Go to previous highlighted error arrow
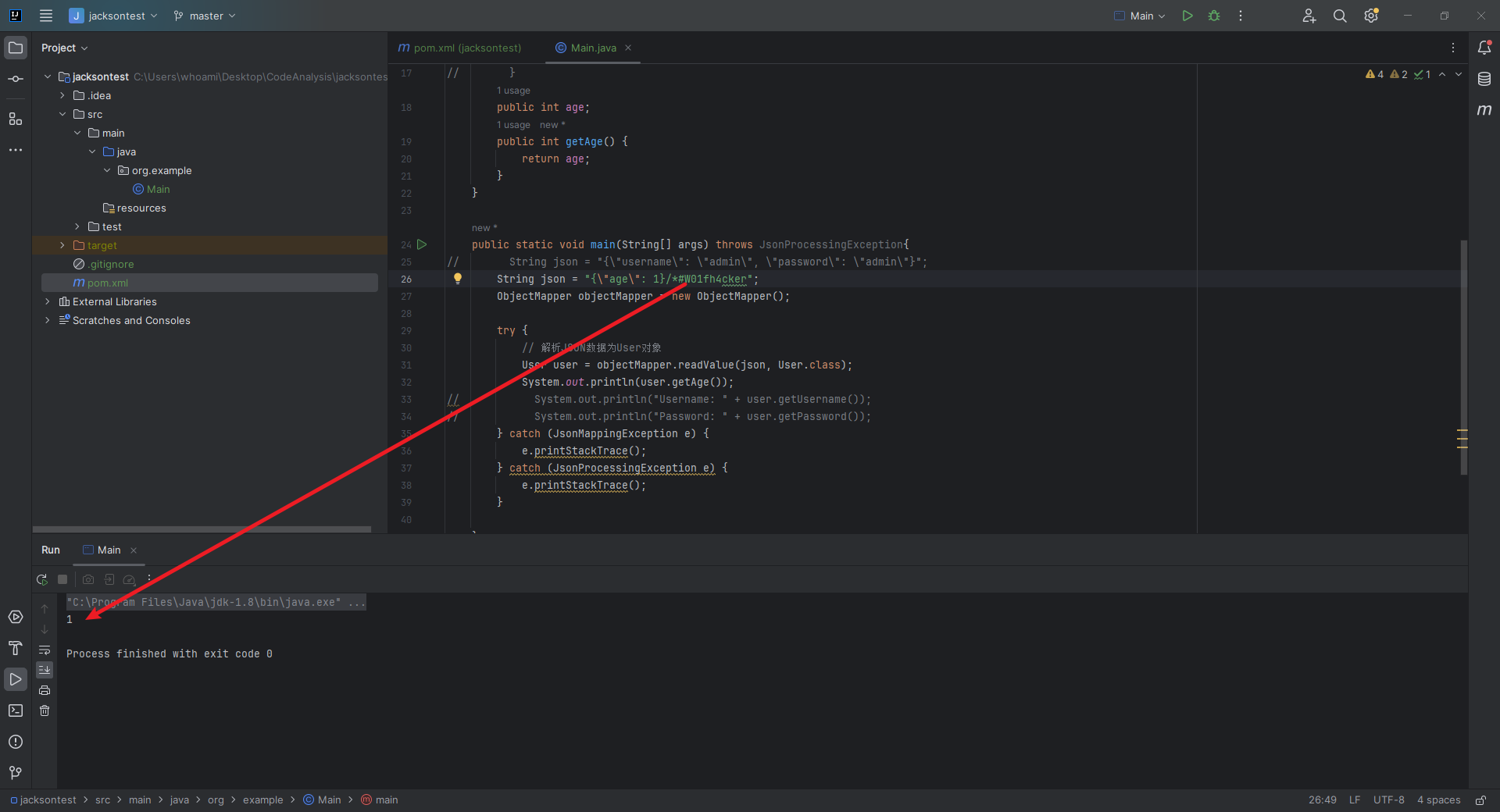Image resolution: width=1500 pixels, height=812 pixels. tap(1442, 74)
